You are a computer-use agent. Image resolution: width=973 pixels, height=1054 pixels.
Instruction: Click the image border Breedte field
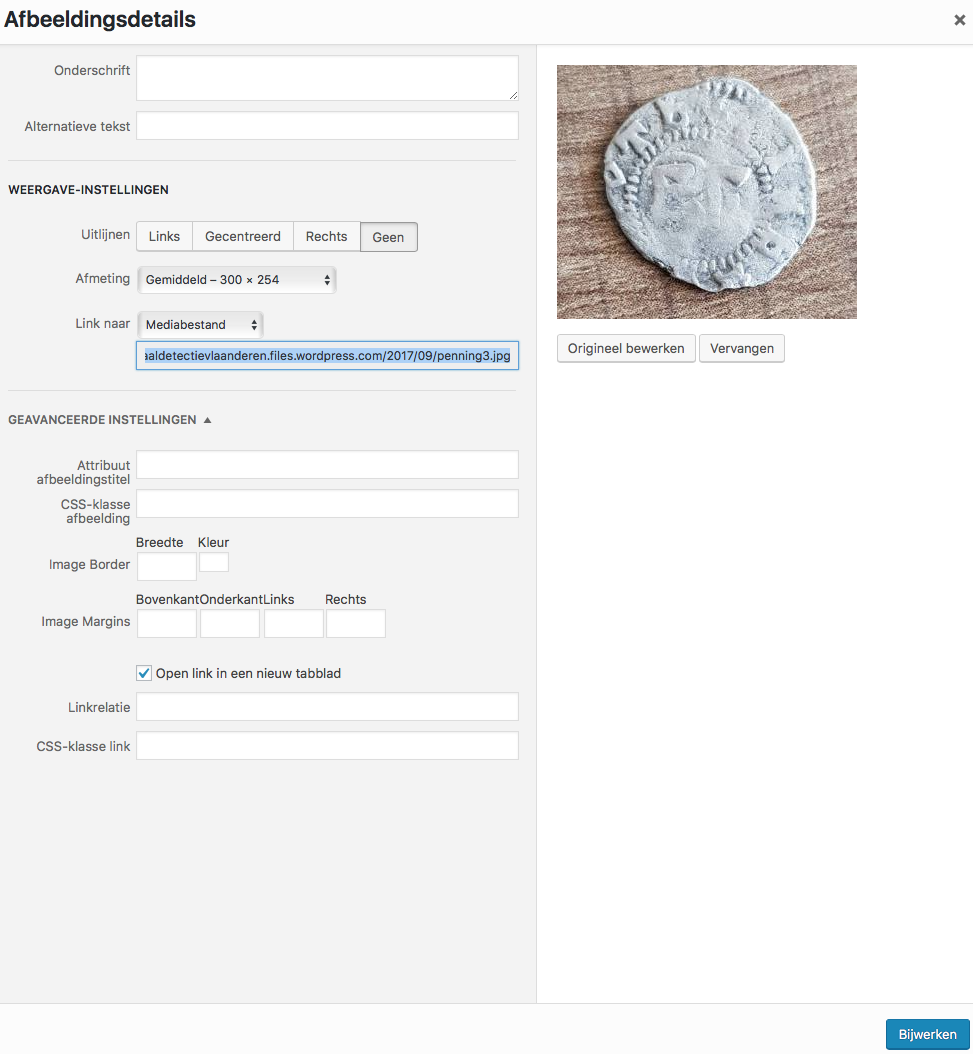coord(166,567)
